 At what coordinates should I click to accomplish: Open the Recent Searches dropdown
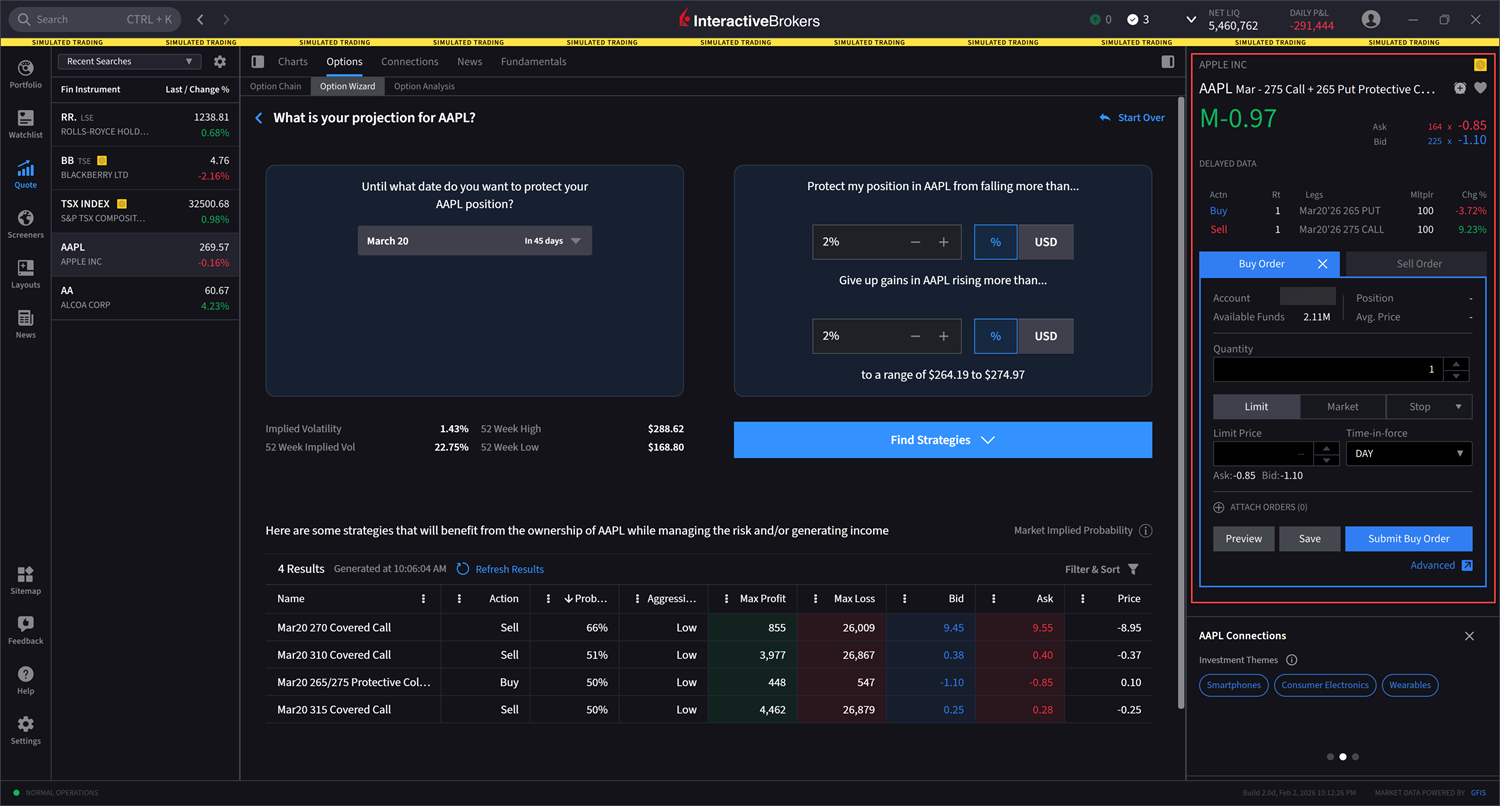click(129, 62)
